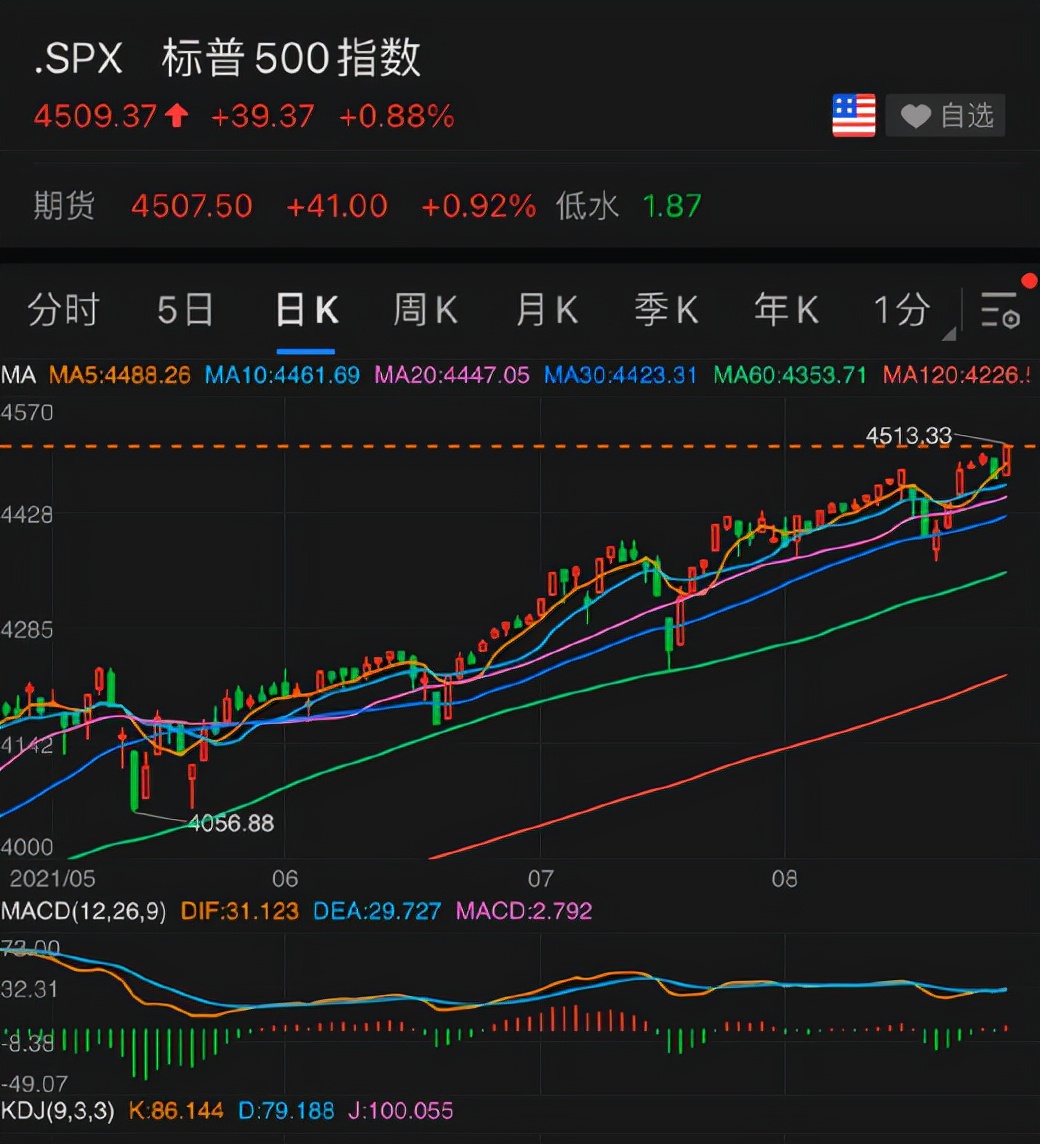Click the MA20:4447.05 indicator value
The width and height of the screenshot is (1040, 1144).
pyautogui.click(x=452, y=375)
